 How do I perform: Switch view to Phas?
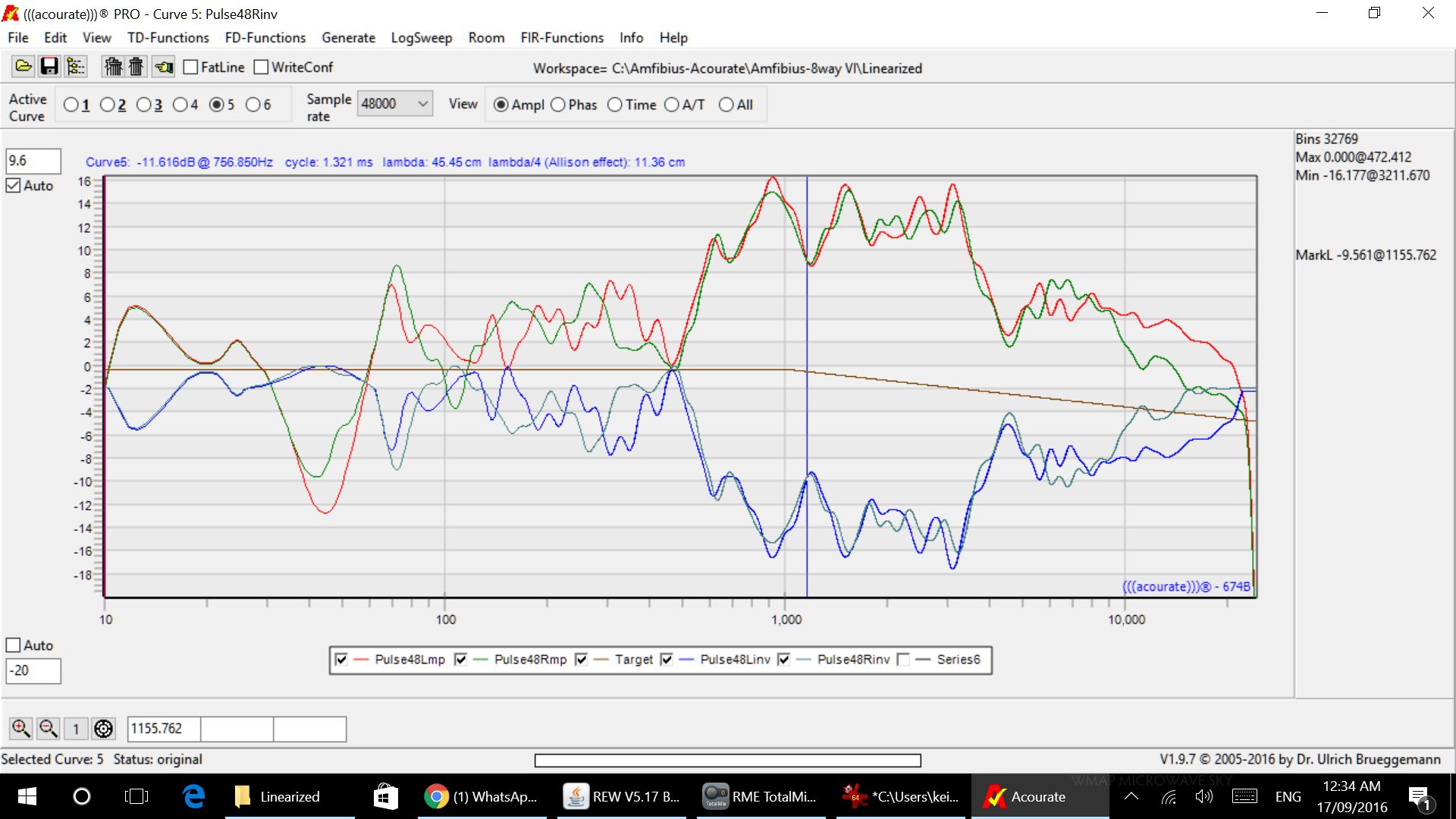click(x=558, y=105)
